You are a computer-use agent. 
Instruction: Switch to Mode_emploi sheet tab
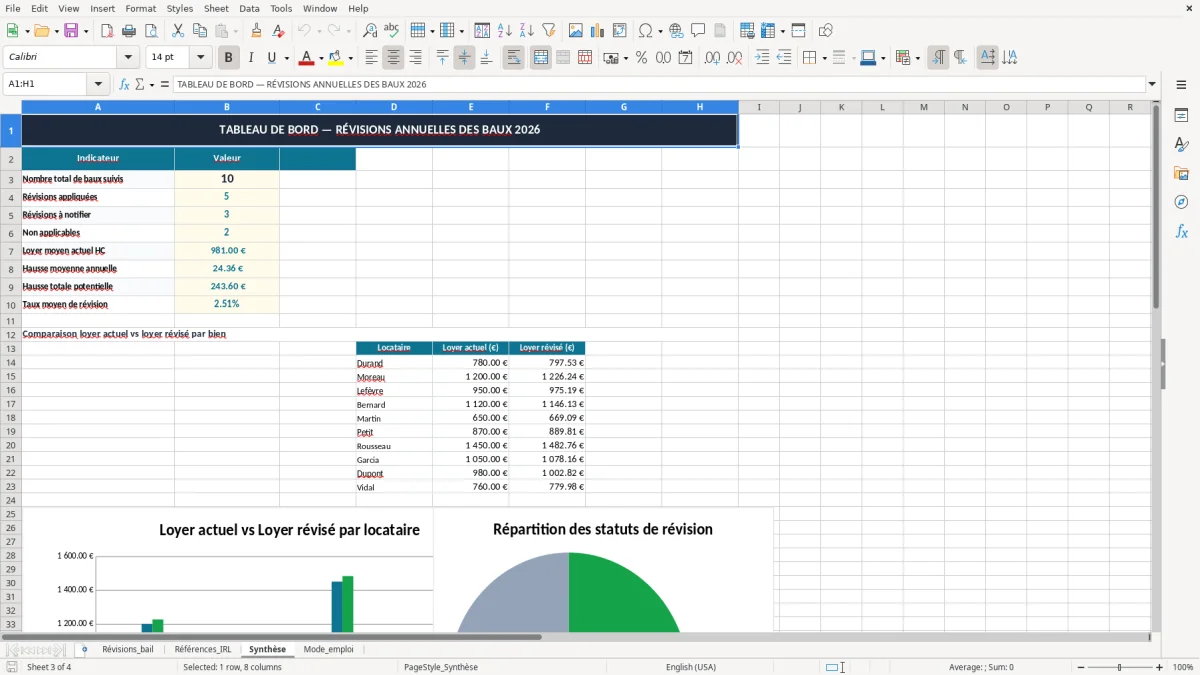[328, 649]
